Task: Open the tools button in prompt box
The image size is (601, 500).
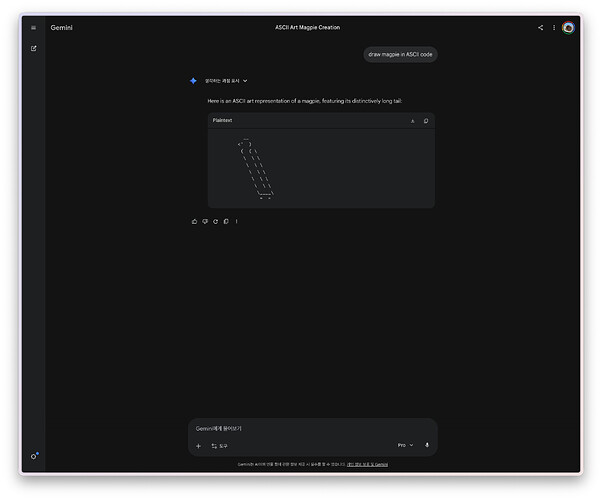Action: [x=219, y=446]
